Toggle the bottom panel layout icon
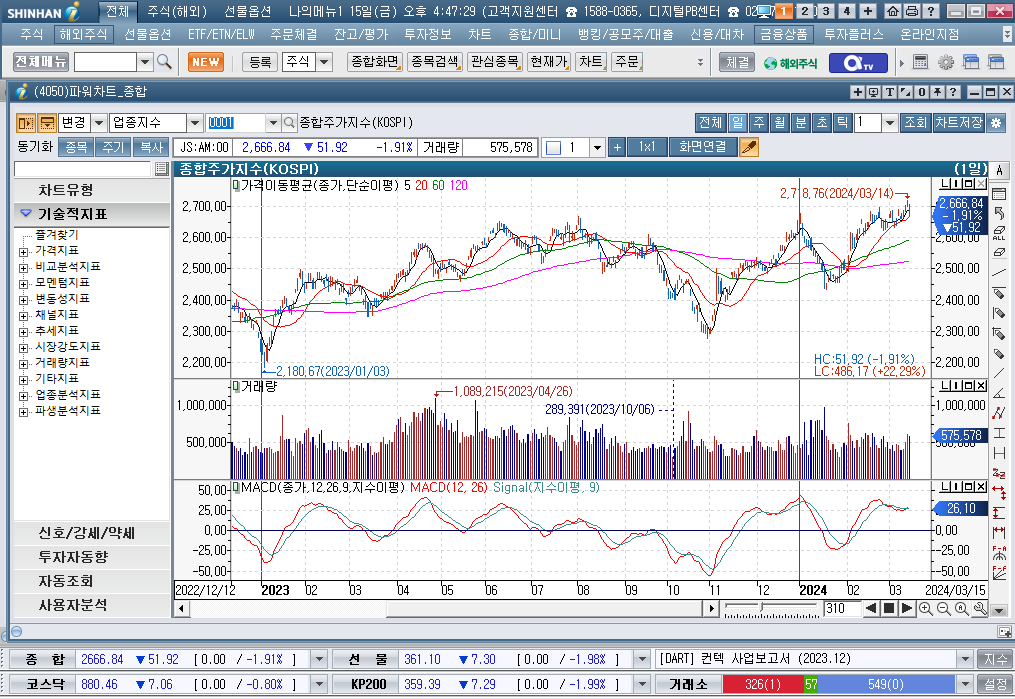The image size is (1015, 699). [x=47, y=122]
